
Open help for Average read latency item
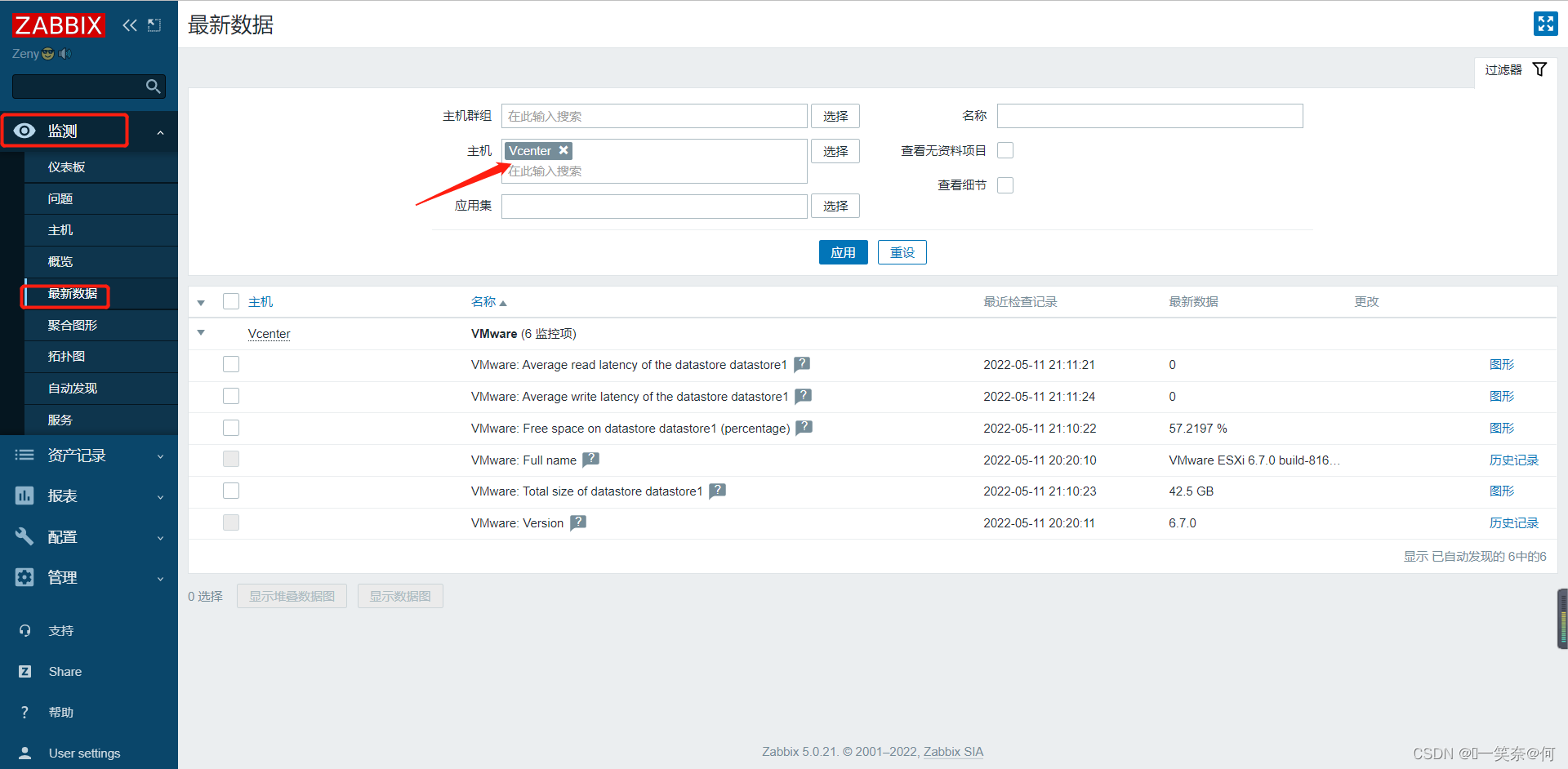tap(802, 364)
